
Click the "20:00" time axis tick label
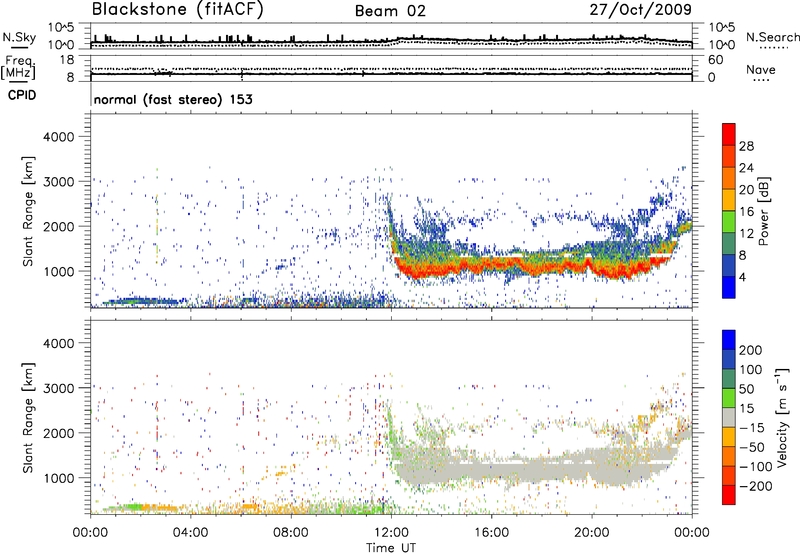tap(592, 533)
